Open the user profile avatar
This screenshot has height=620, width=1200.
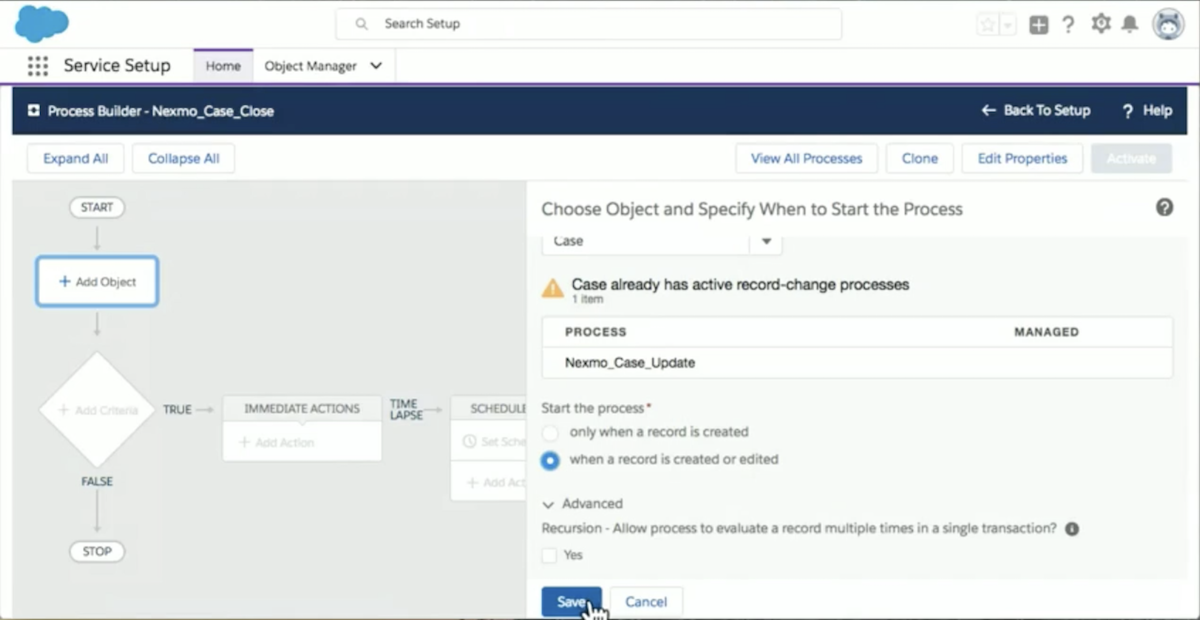point(1168,24)
